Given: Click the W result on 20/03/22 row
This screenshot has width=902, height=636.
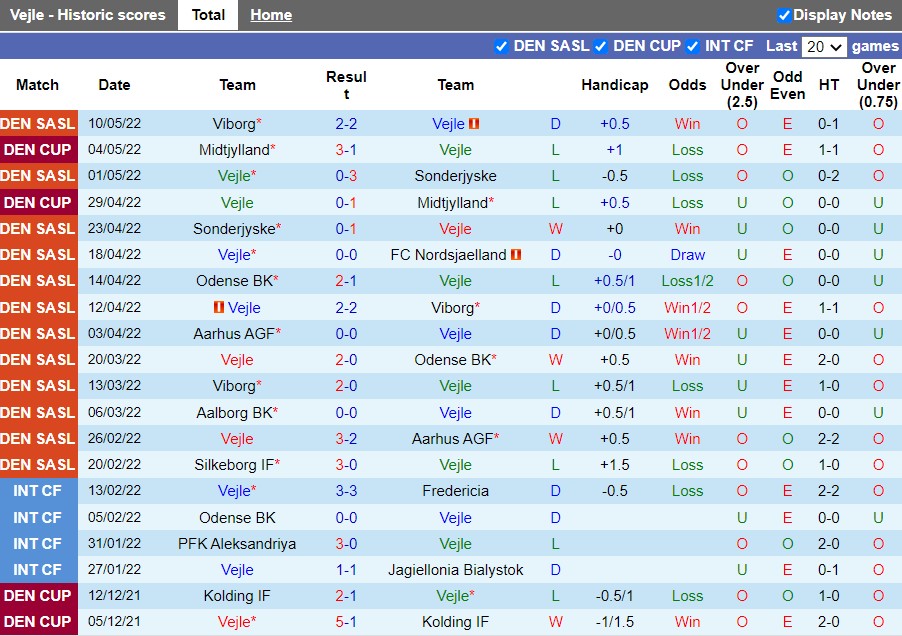Looking at the screenshot, I should click(x=556, y=360).
